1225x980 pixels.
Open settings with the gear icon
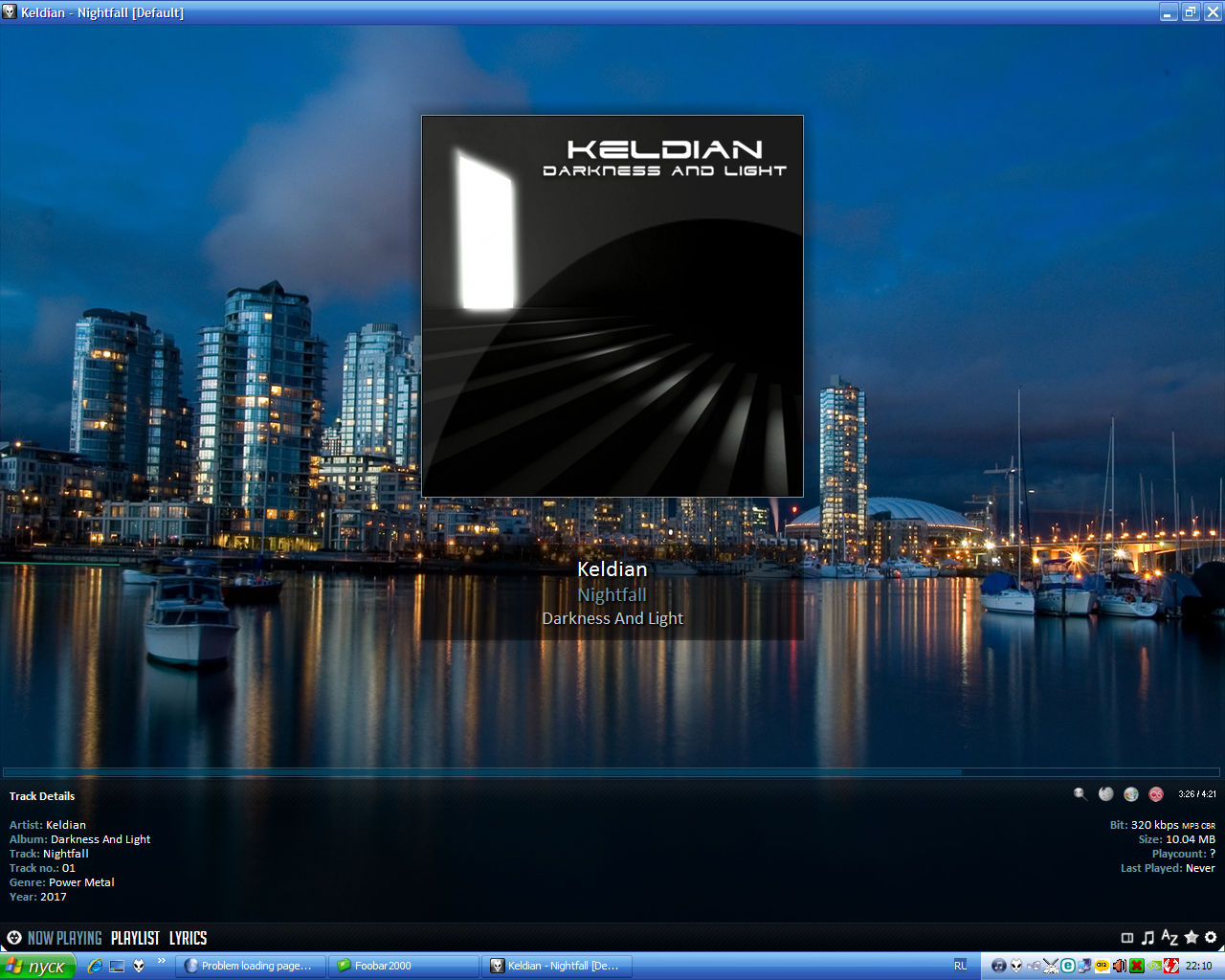[x=1211, y=938]
